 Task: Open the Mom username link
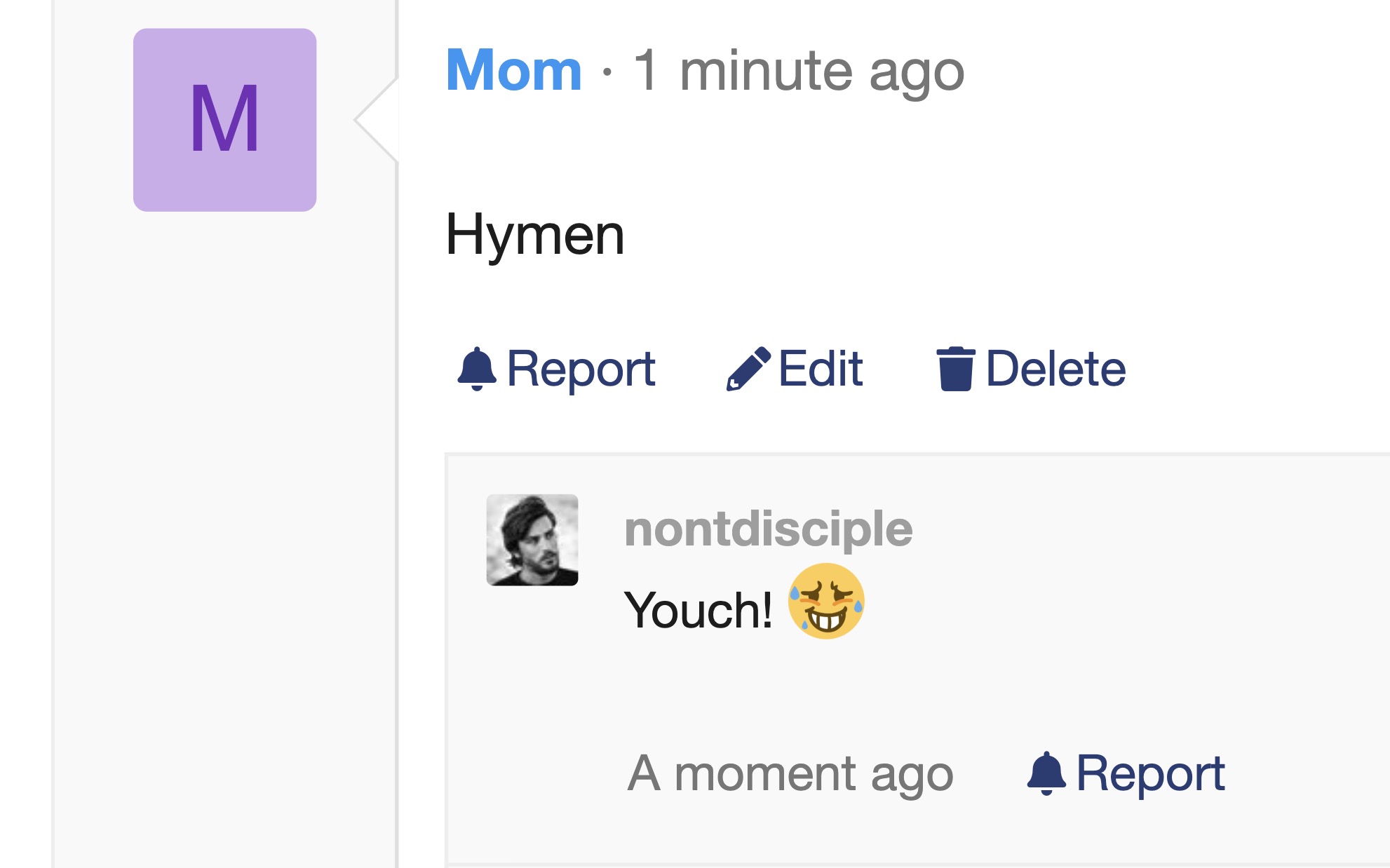tap(513, 71)
